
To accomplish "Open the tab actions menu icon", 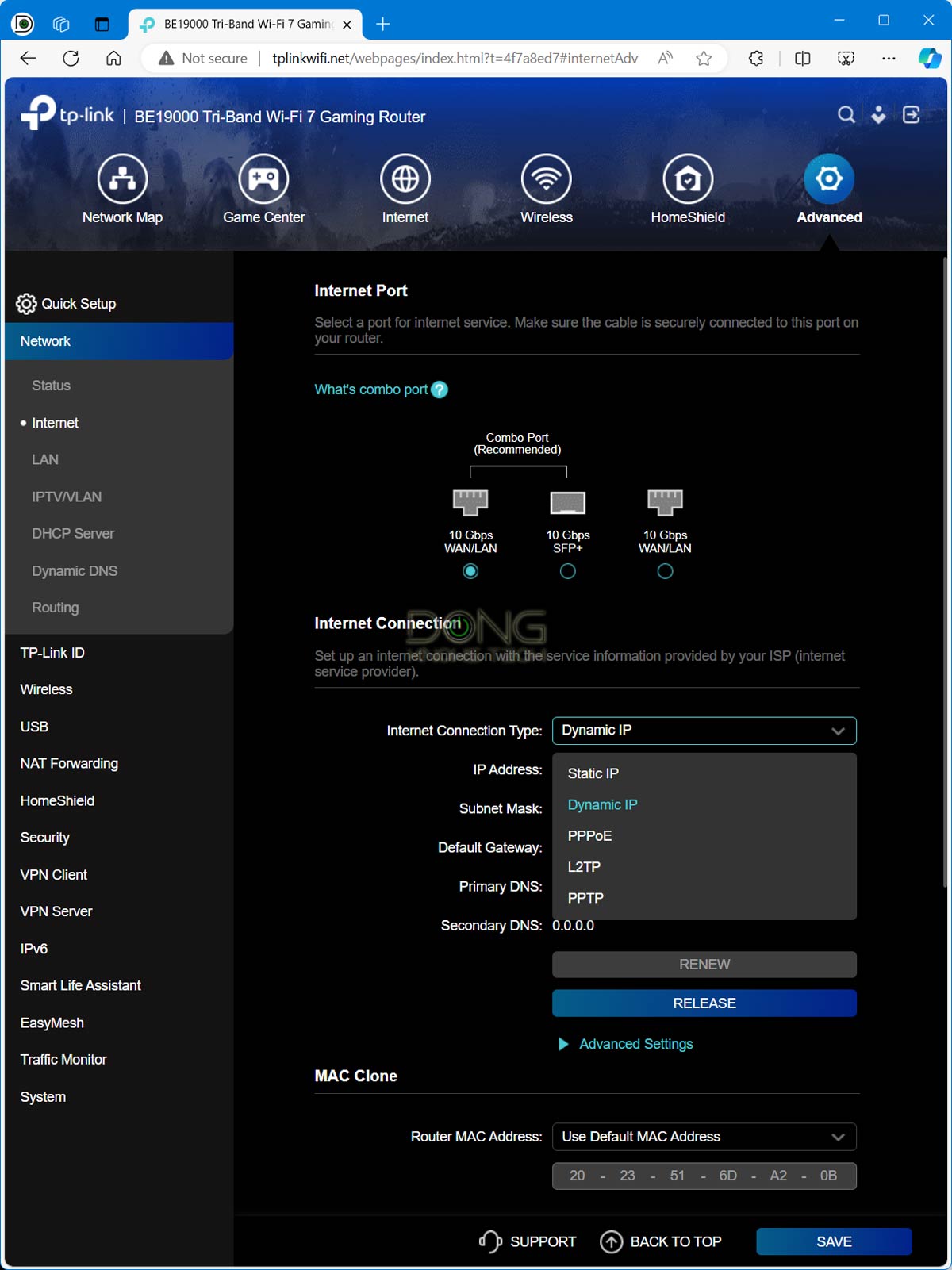I will pyautogui.click(x=102, y=24).
